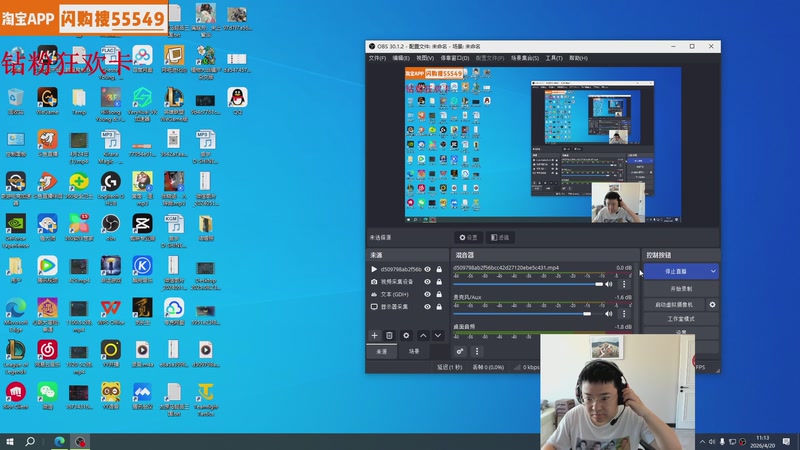
Task: Toggle lock on 视频采集设备 source
Action: click(x=439, y=282)
